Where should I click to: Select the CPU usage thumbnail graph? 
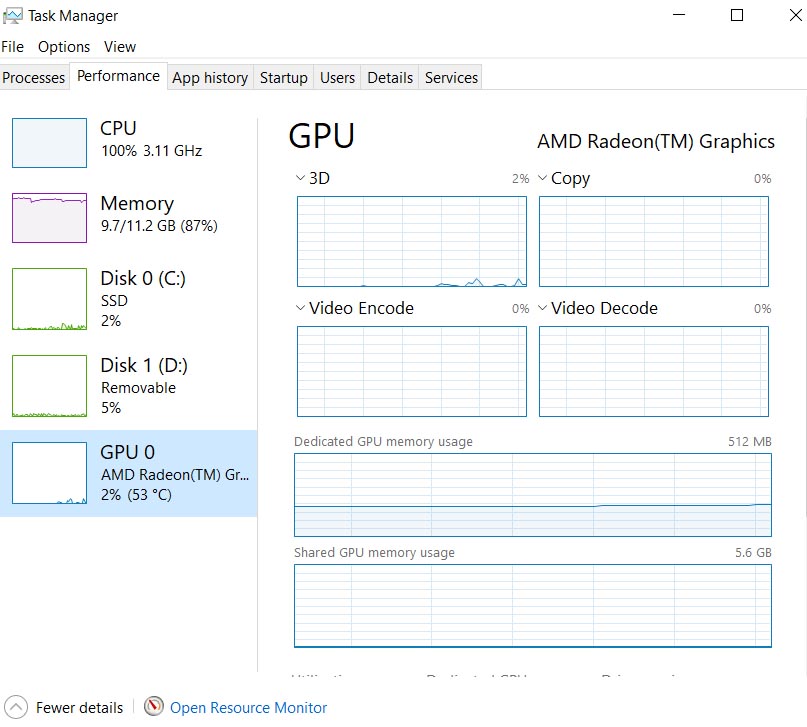tap(49, 143)
